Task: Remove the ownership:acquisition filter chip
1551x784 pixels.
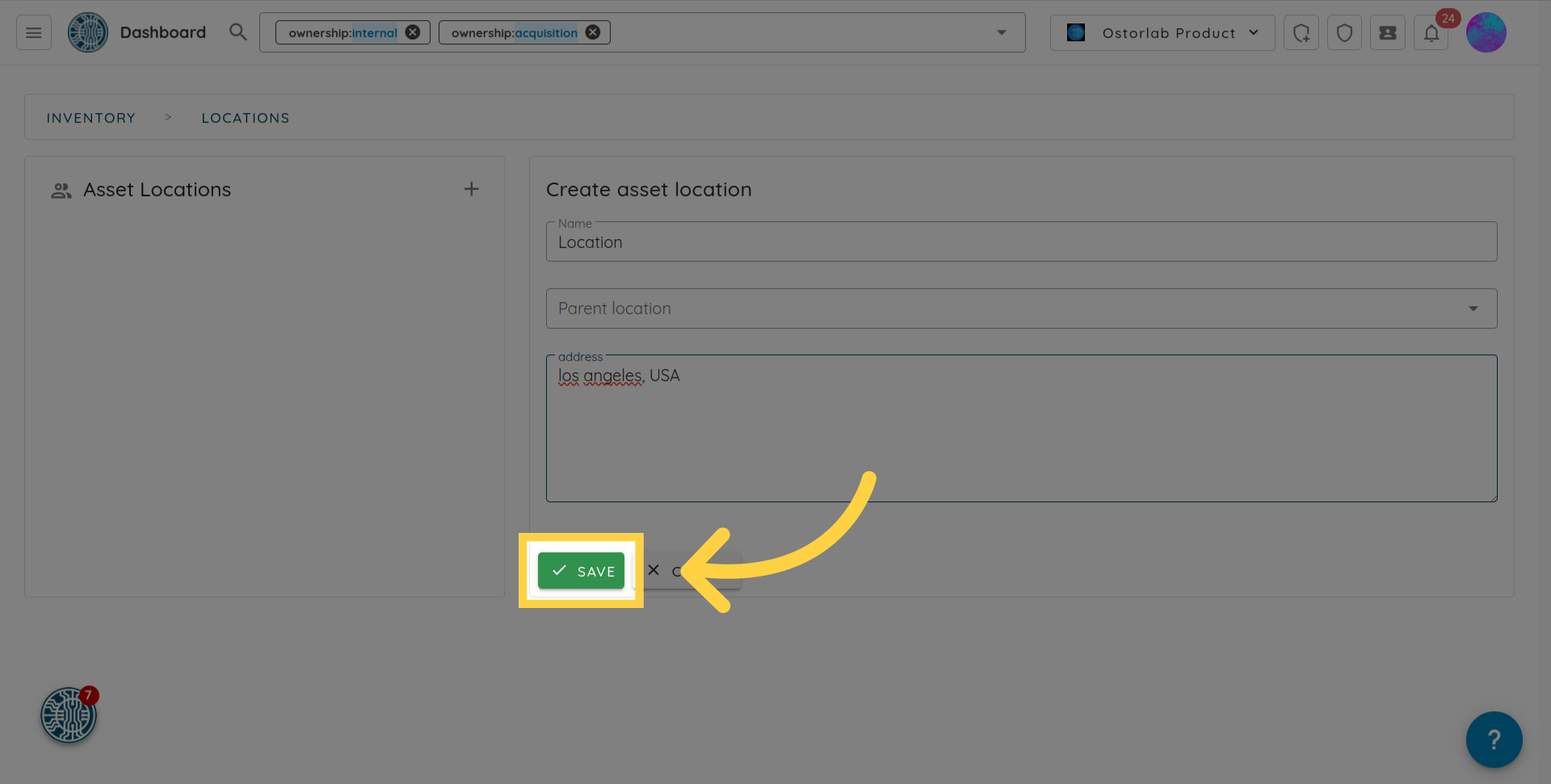Action: point(593,32)
